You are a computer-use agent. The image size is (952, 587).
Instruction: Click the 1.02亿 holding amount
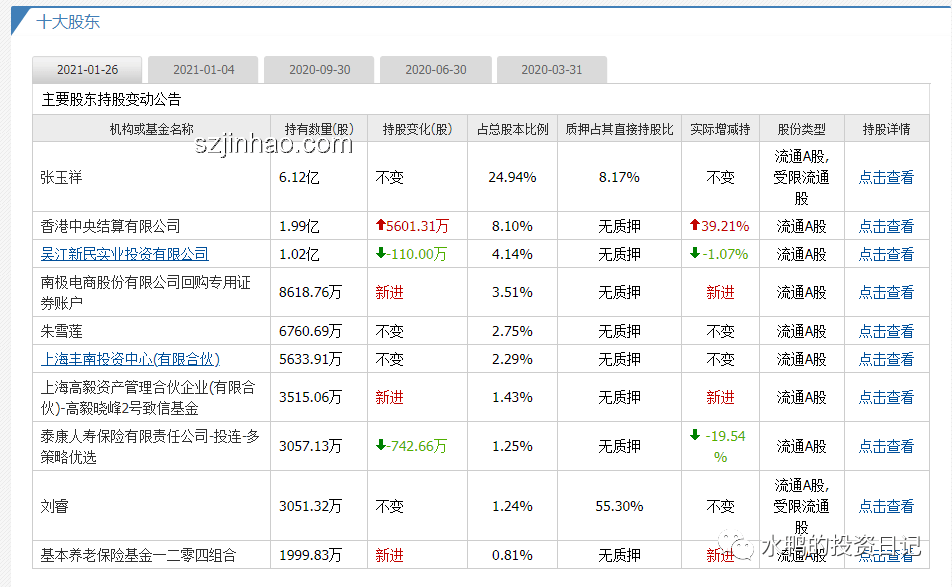click(x=299, y=254)
